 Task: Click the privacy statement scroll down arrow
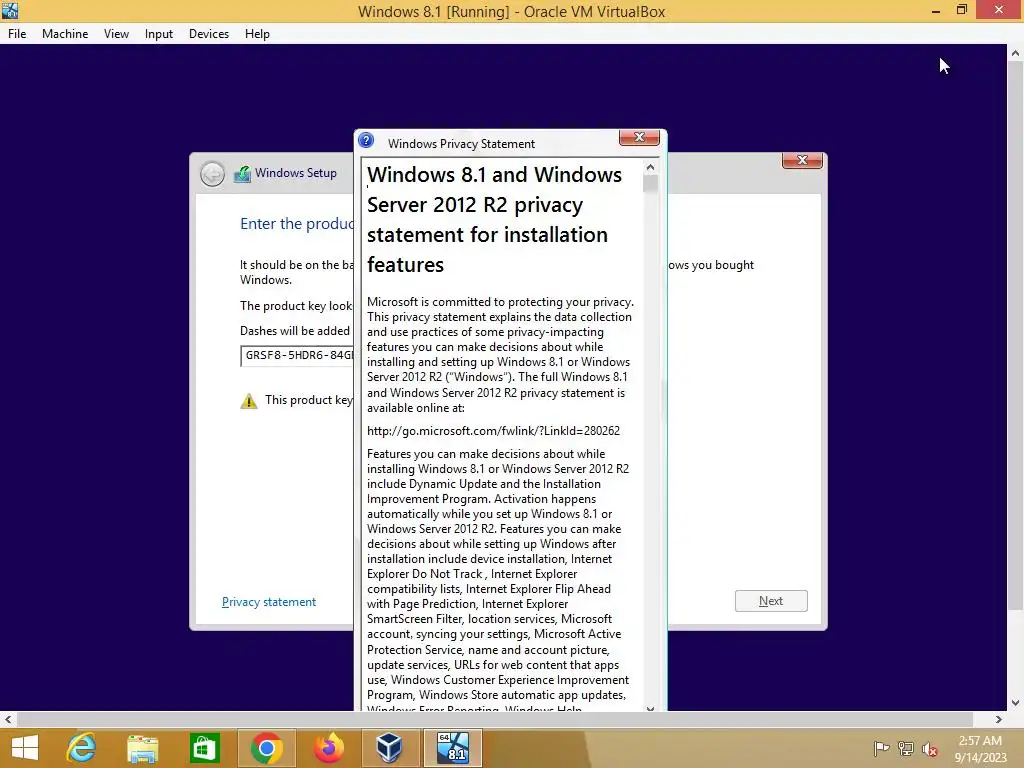(x=650, y=708)
